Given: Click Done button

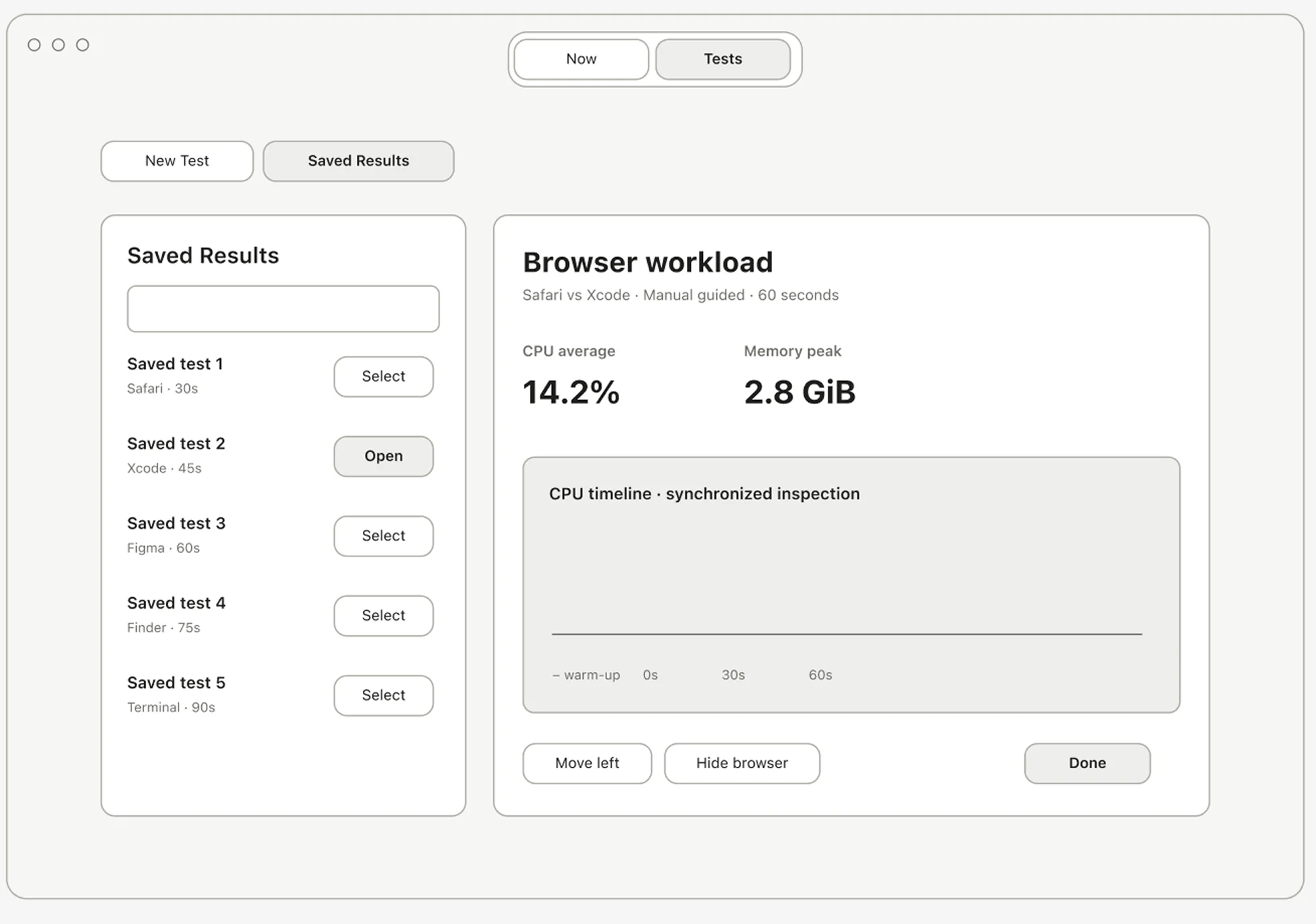Looking at the screenshot, I should point(1087,763).
